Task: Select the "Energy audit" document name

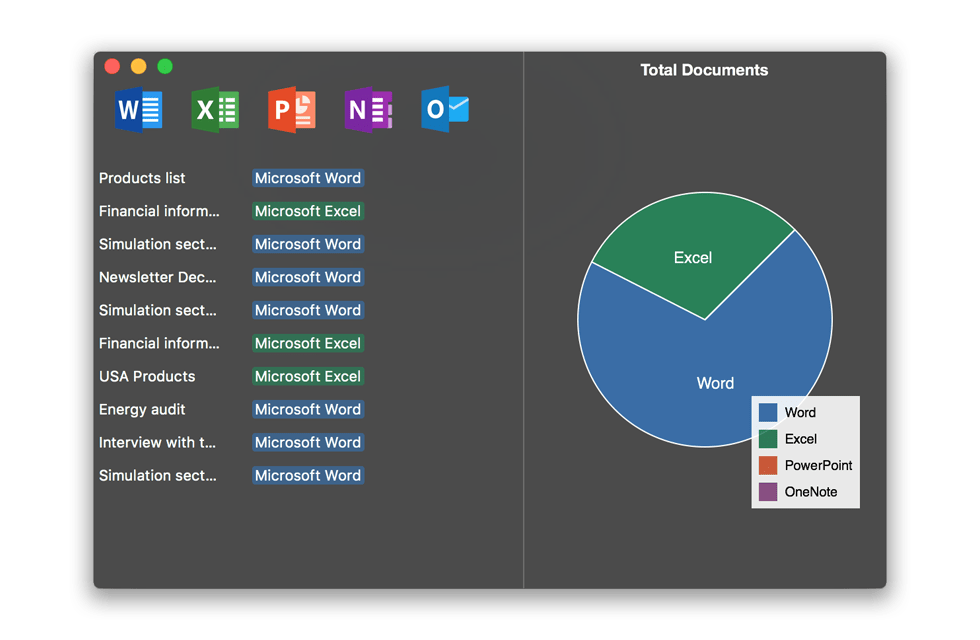Action: tap(142, 409)
